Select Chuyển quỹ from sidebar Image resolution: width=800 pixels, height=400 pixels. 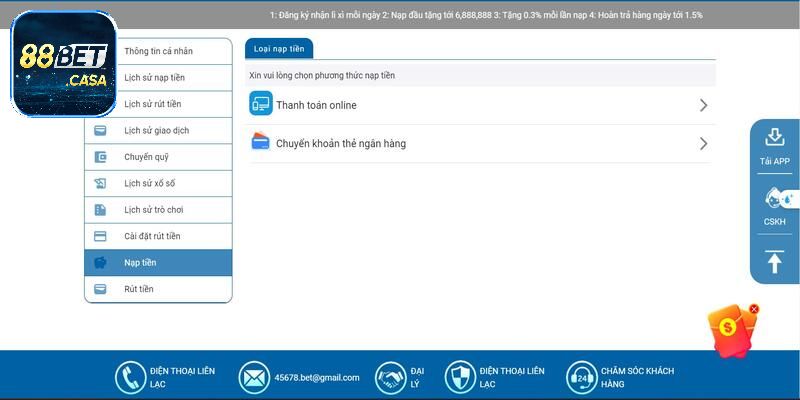[x=146, y=157]
